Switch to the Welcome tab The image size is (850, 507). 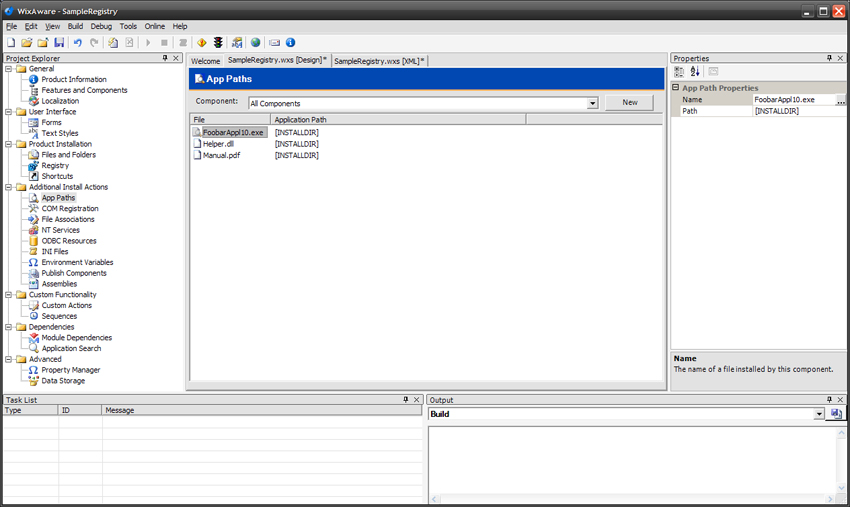click(x=205, y=61)
